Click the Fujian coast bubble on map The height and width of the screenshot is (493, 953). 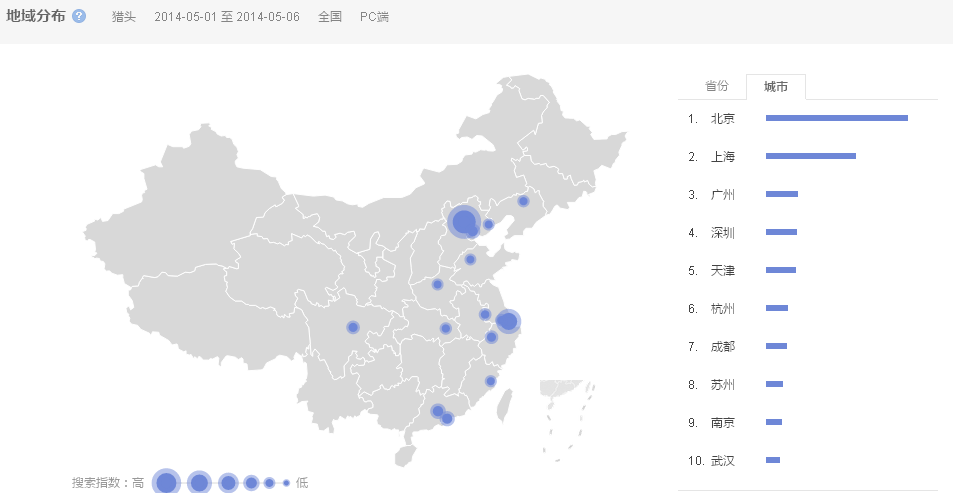tap(490, 381)
